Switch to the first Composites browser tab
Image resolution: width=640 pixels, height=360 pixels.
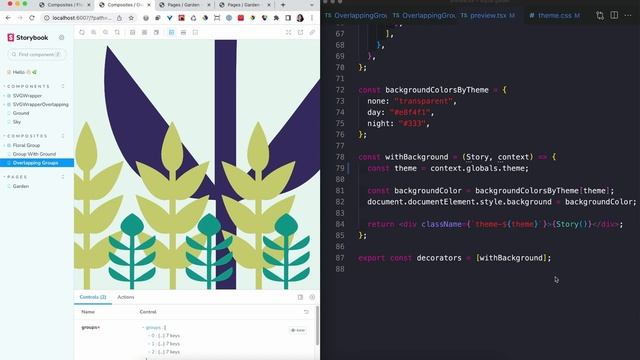click(x=65, y=5)
